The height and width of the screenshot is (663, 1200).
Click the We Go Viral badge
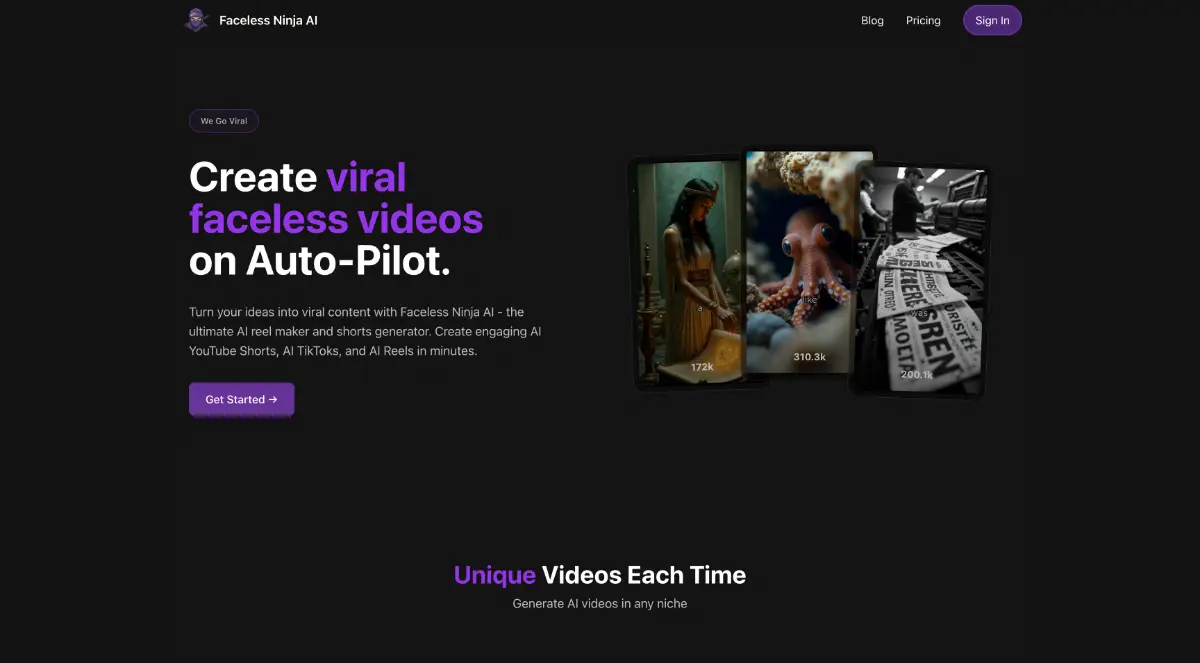click(x=224, y=121)
